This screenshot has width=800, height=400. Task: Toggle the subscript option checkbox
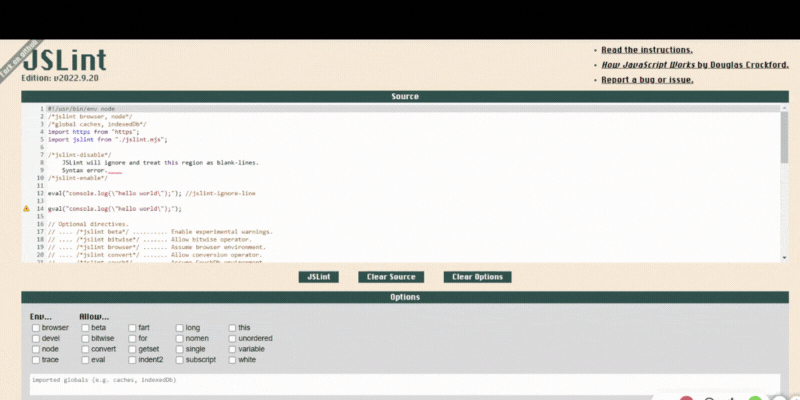(x=180, y=360)
